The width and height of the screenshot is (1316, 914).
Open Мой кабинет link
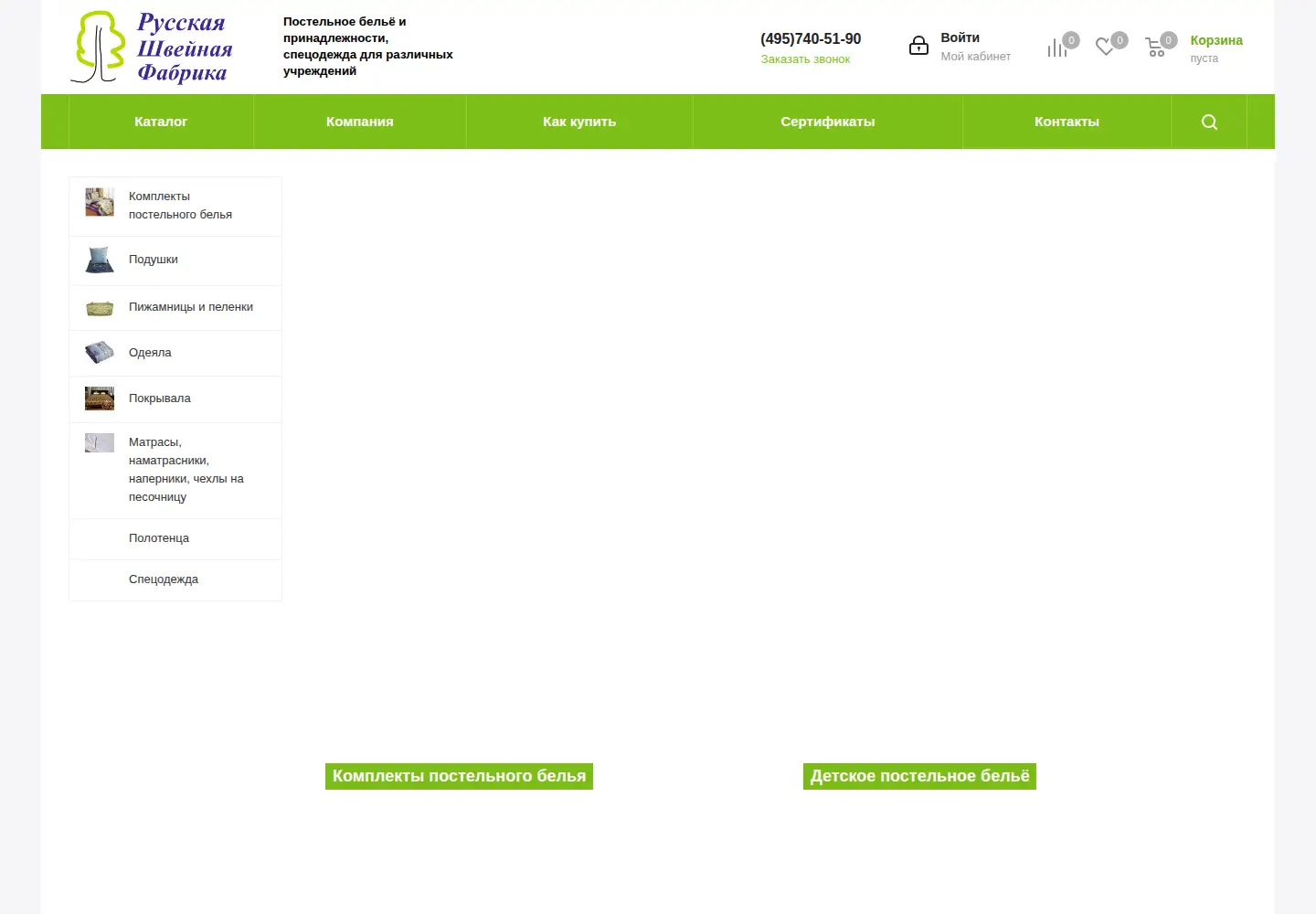pyautogui.click(x=976, y=57)
